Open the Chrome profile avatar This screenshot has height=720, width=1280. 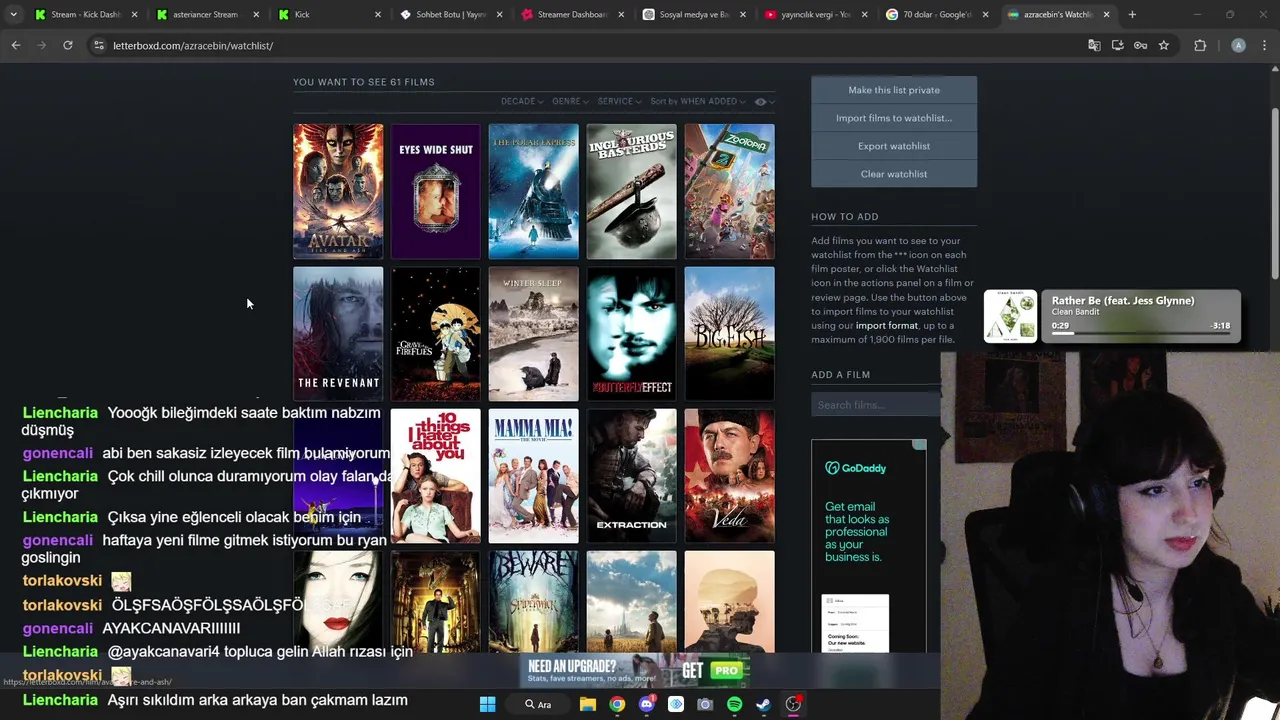pyautogui.click(x=1238, y=45)
